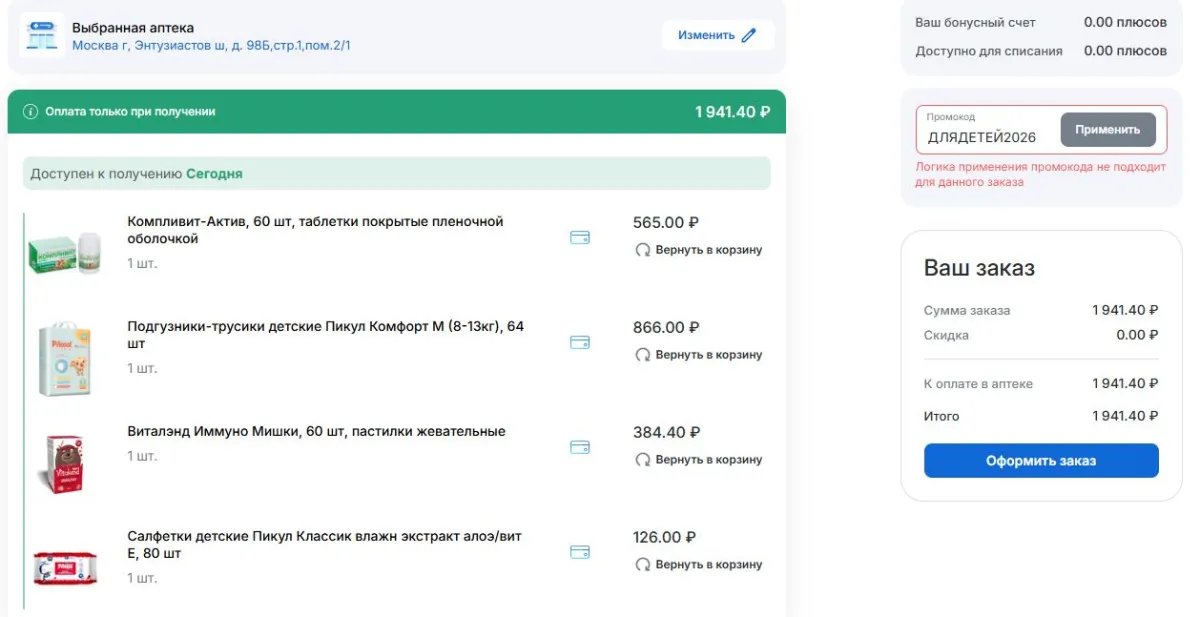Screen dimensions: 1200x617
Task: Click Изменить to change pharmacy
Action: pyautogui.click(x=718, y=35)
